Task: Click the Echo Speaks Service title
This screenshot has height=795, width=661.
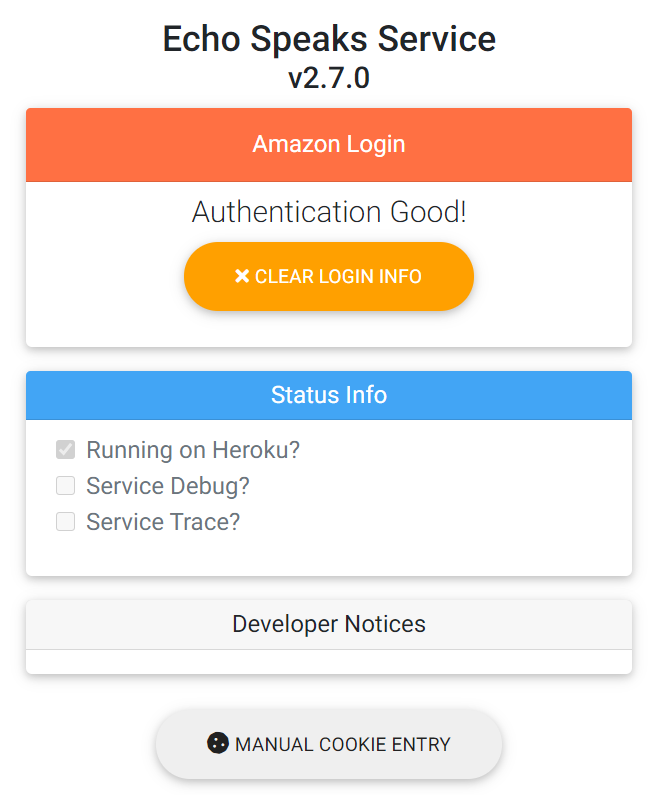Action: point(329,39)
